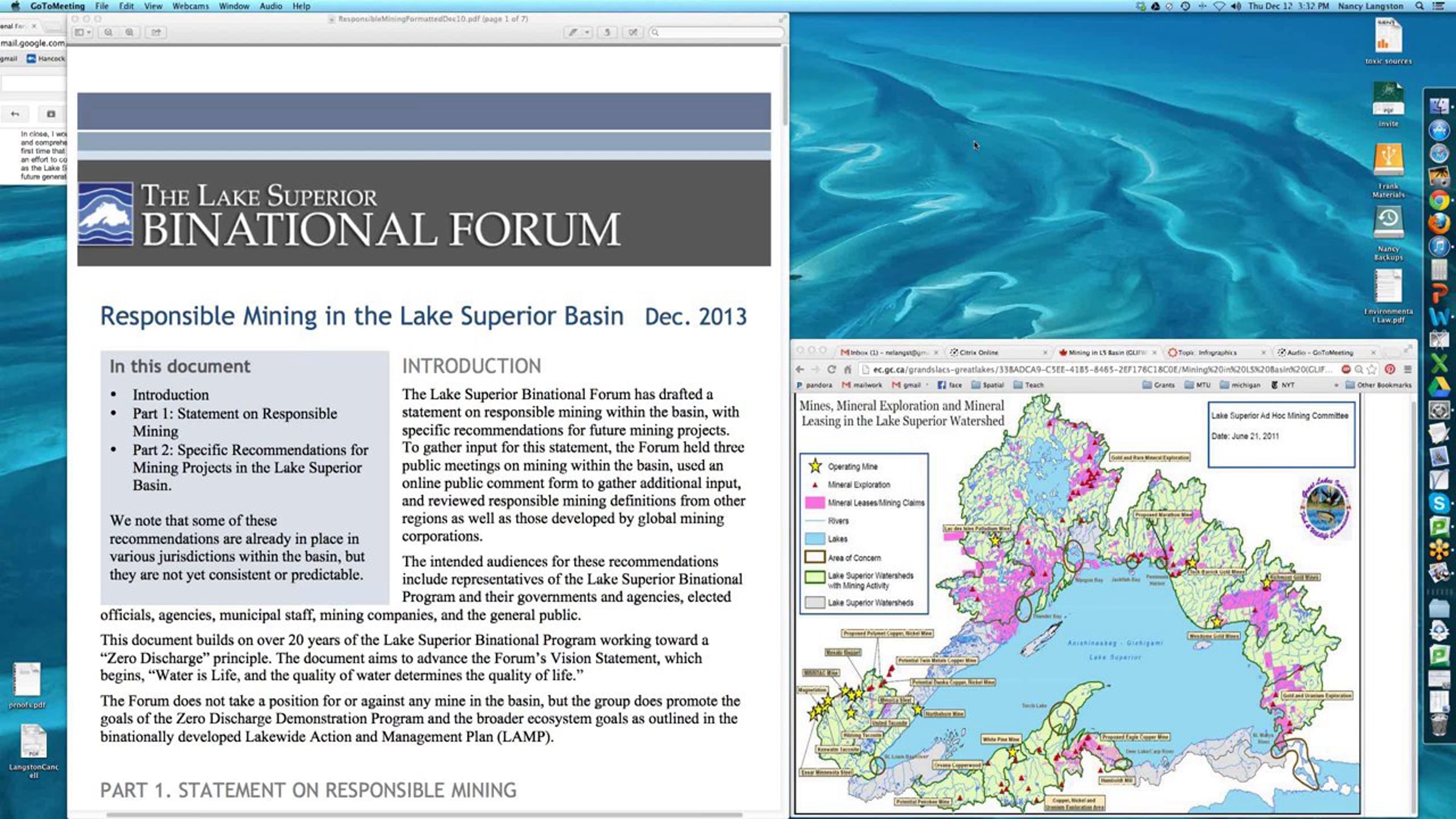
Task: Click the Share button in Preview
Action: [x=156, y=32]
